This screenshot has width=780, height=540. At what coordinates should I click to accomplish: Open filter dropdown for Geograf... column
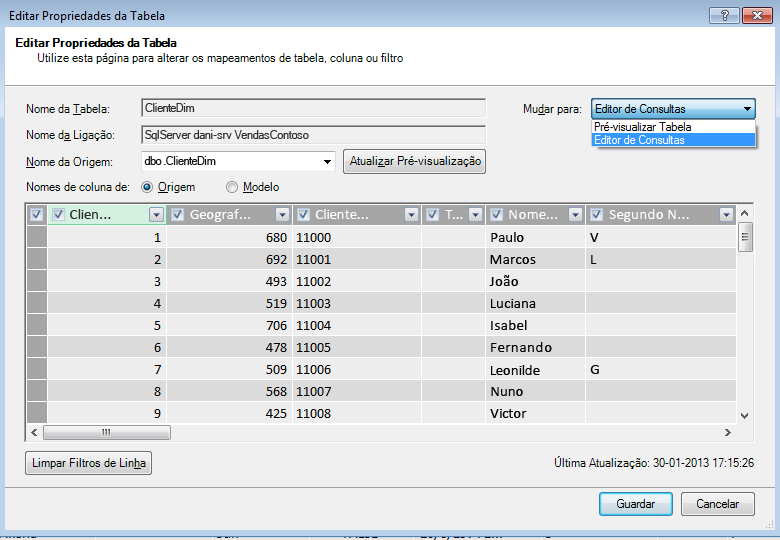point(282,215)
